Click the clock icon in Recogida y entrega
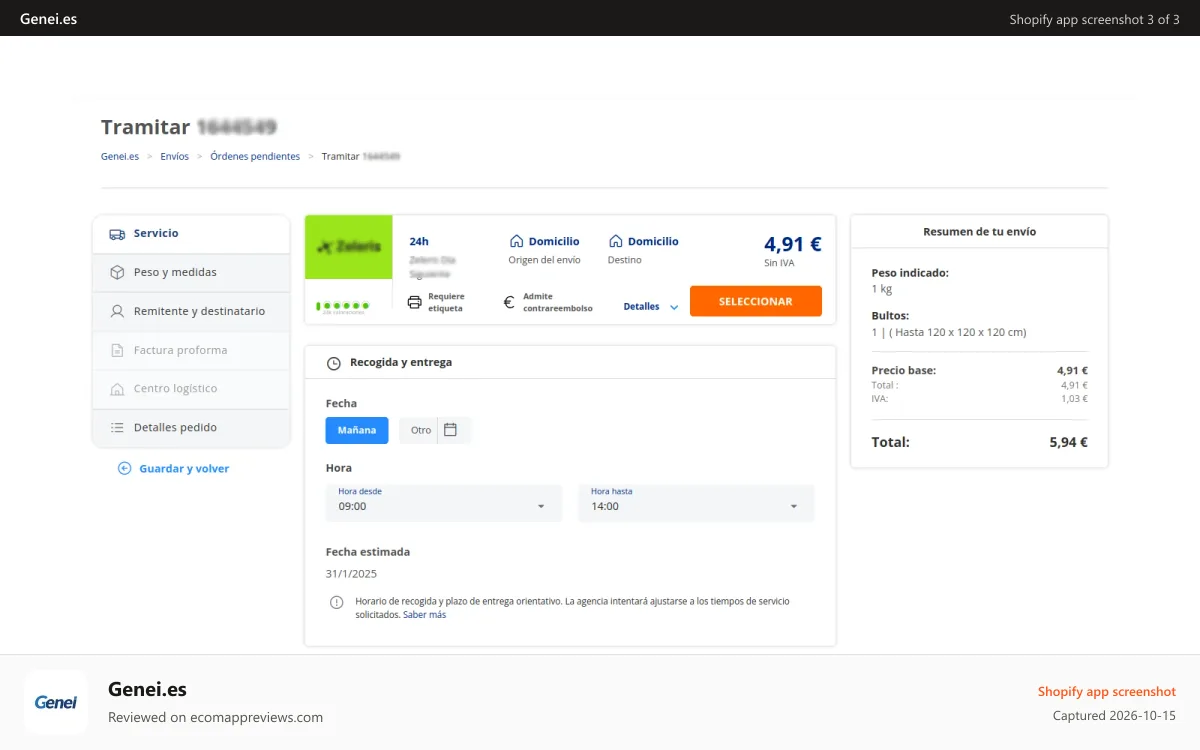The height and width of the screenshot is (750, 1200). (334, 363)
